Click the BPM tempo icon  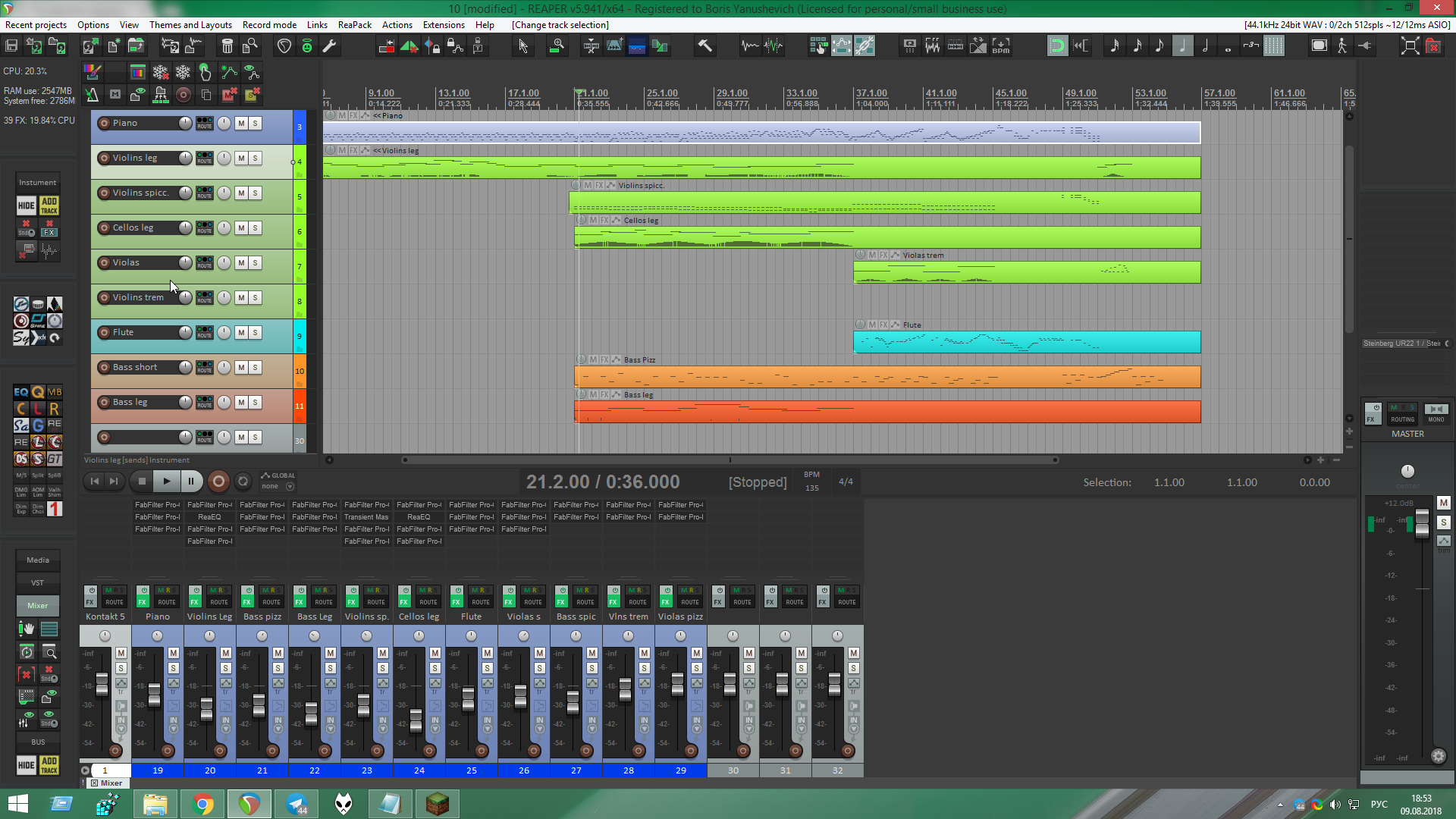pyautogui.click(x=1001, y=46)
